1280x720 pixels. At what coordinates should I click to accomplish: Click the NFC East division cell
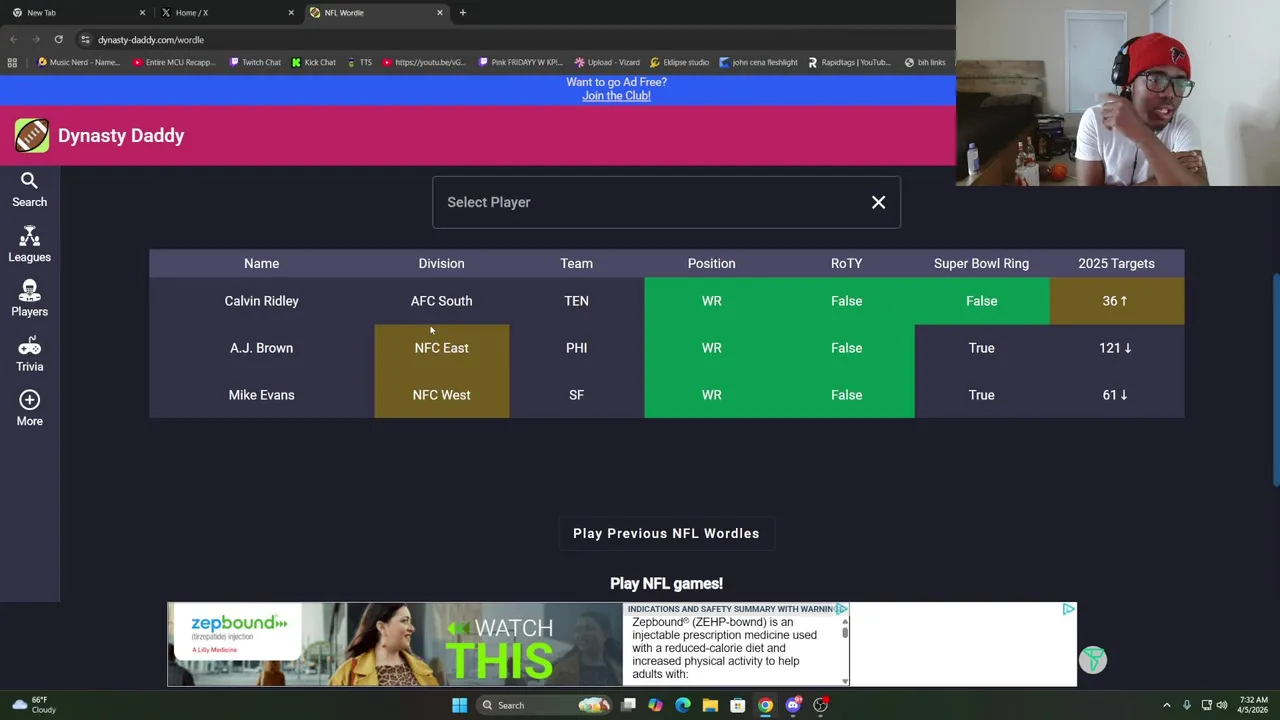click(x=441, y=348)
